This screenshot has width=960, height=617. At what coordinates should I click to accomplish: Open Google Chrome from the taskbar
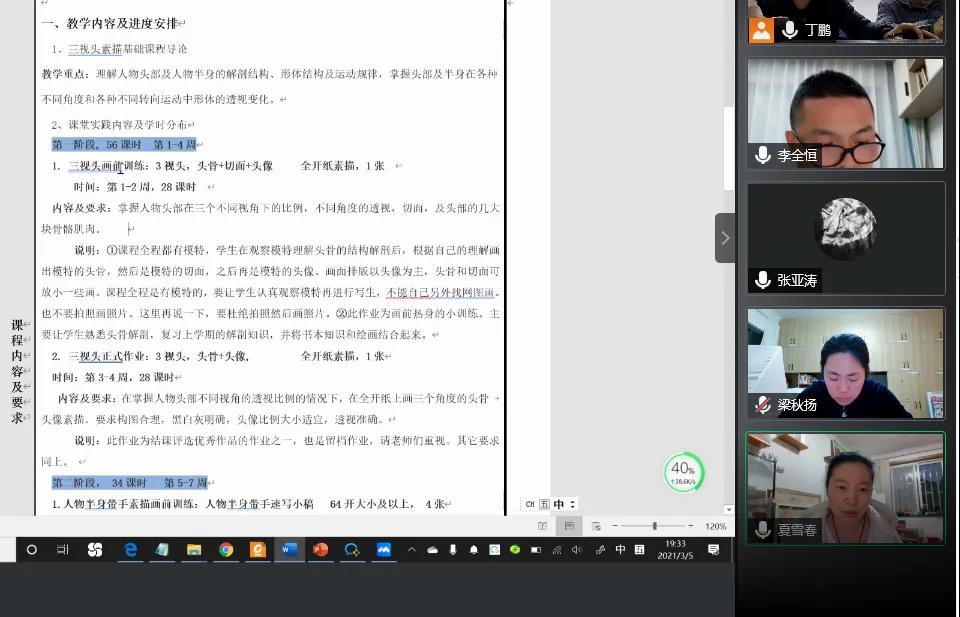(226, 549)
